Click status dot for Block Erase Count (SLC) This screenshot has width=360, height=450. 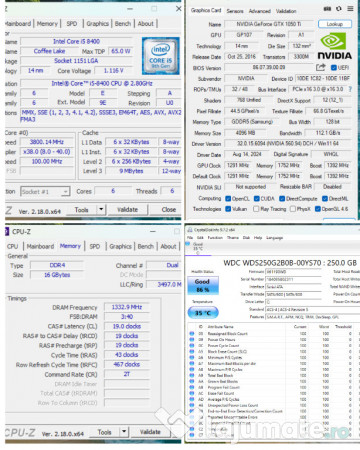click(192, 351)
